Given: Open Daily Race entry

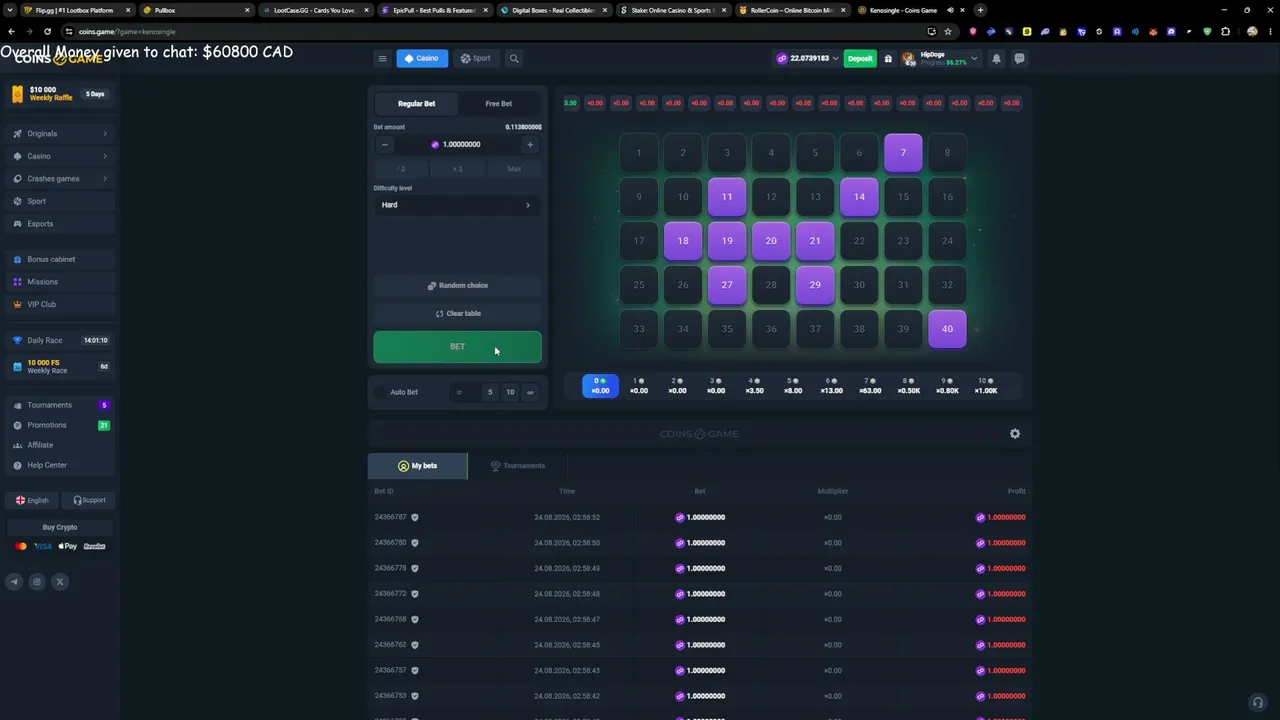Looking at the screenshot, I should click(60, 340).
